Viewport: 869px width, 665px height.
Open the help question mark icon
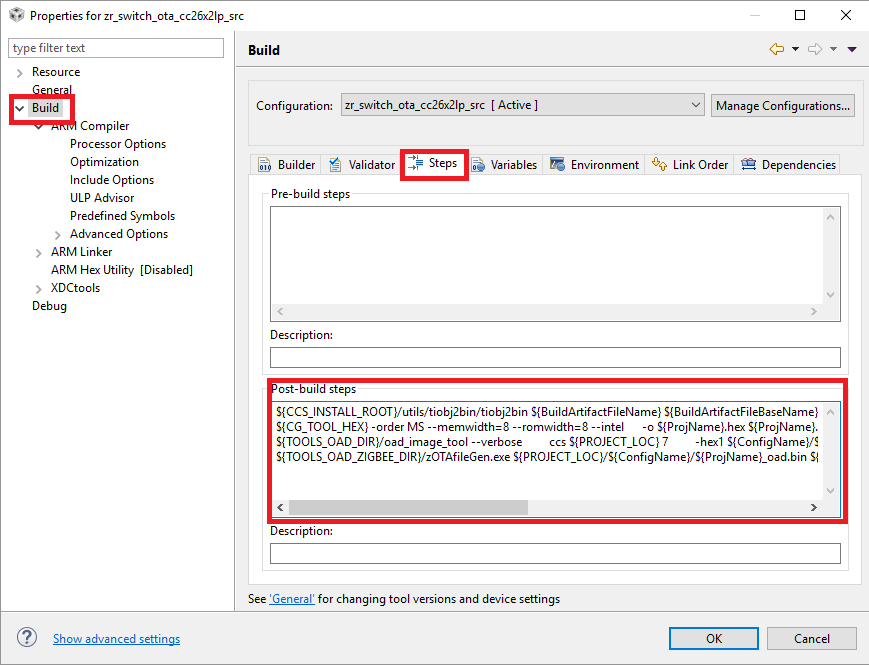(27, 638)
